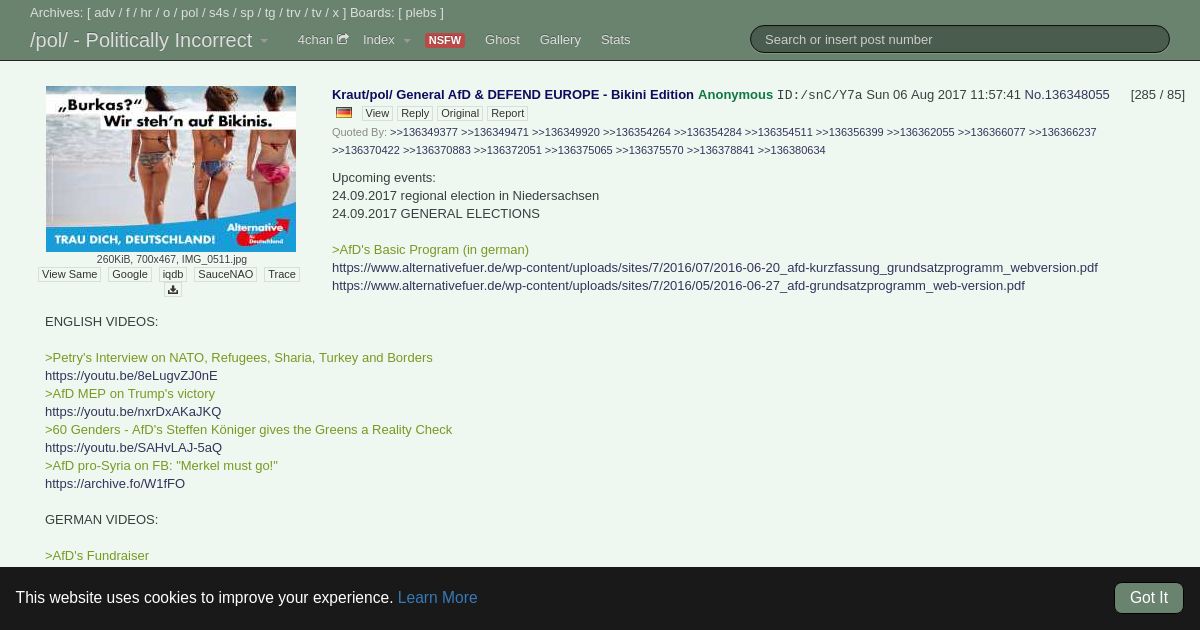This screenshot has height=630, width=1200.
Task: Search image with iqdb button
Action: (x=173, y=274)
